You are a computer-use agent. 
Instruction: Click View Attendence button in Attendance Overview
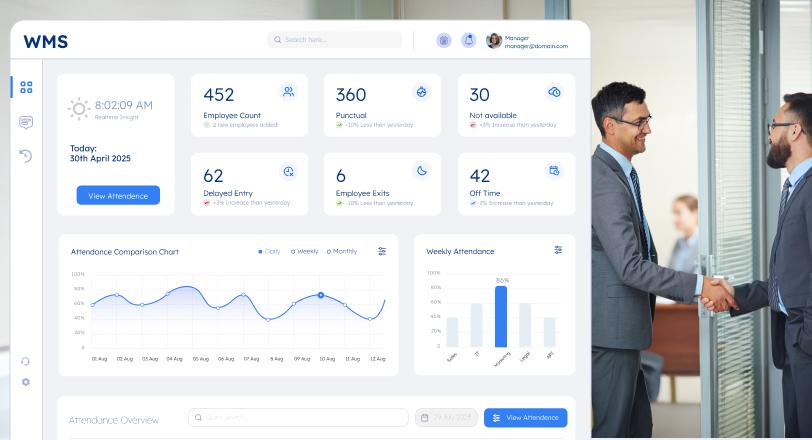[x=526, y=418]
